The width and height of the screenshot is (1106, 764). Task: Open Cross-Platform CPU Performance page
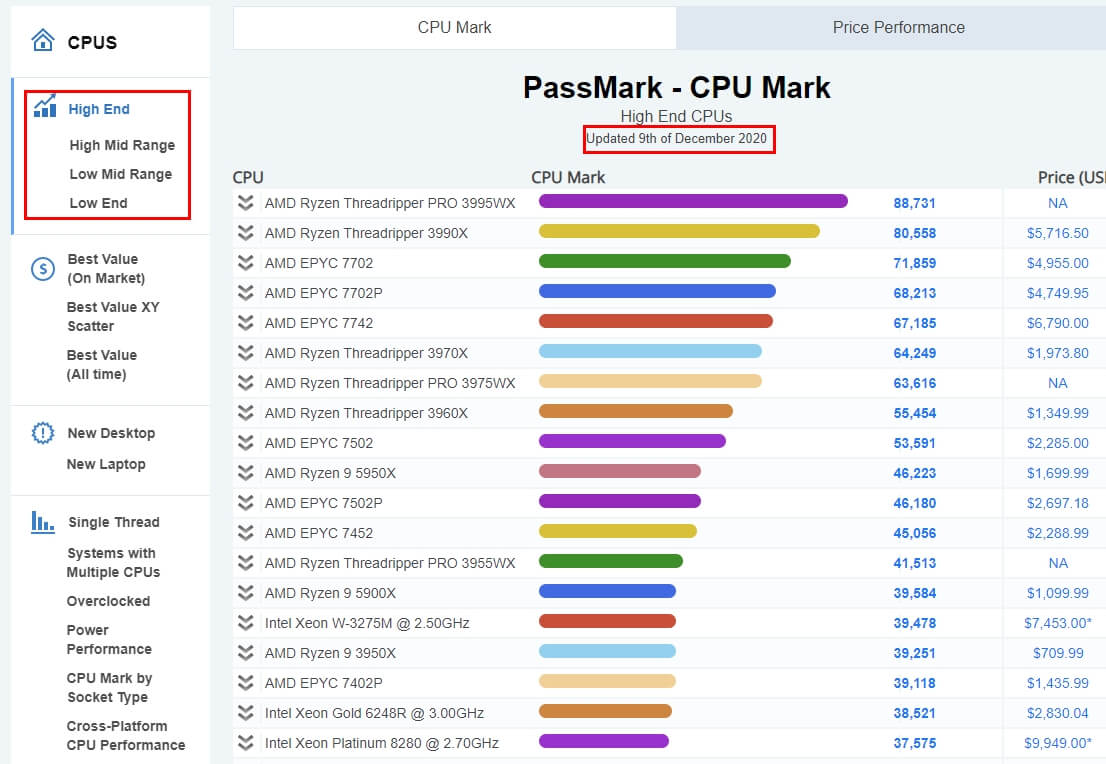point(126,736)
